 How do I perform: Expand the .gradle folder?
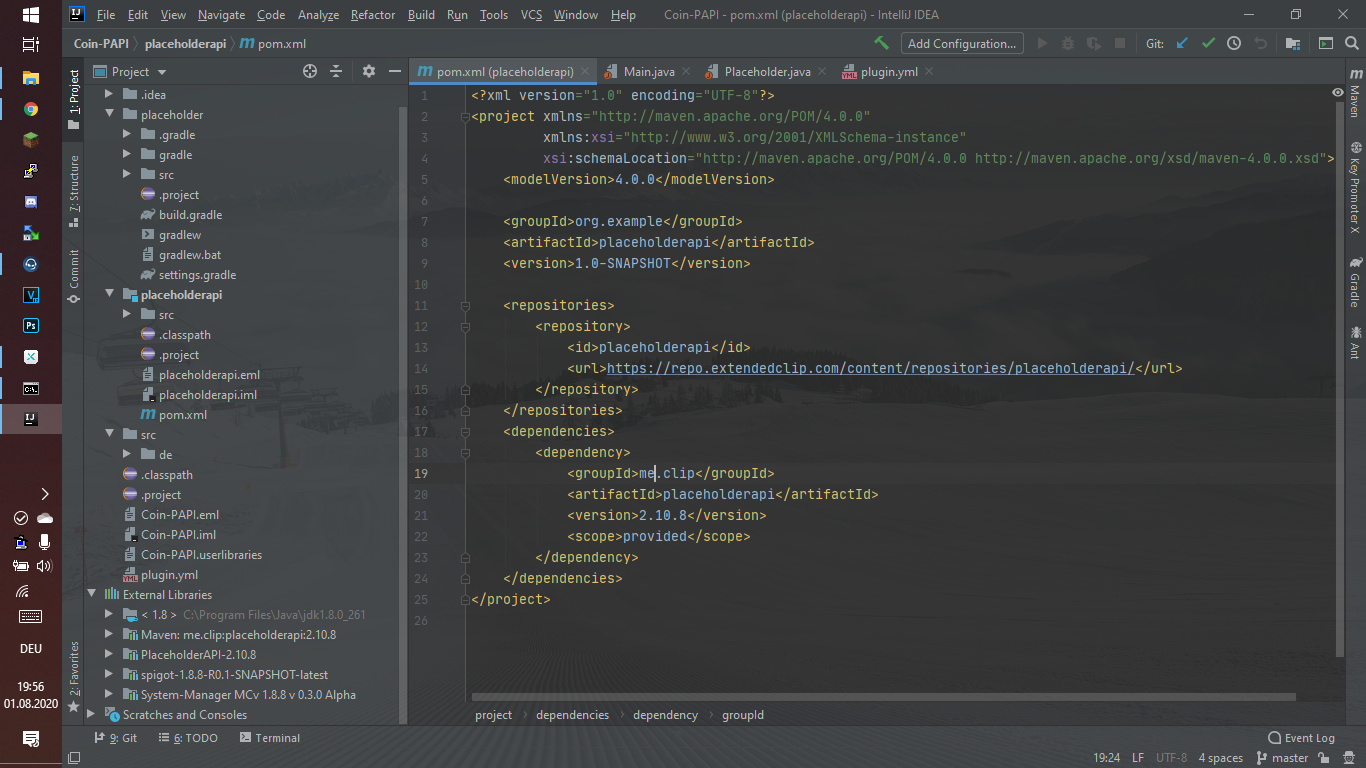pyautogui.click(x=126, y=134)
